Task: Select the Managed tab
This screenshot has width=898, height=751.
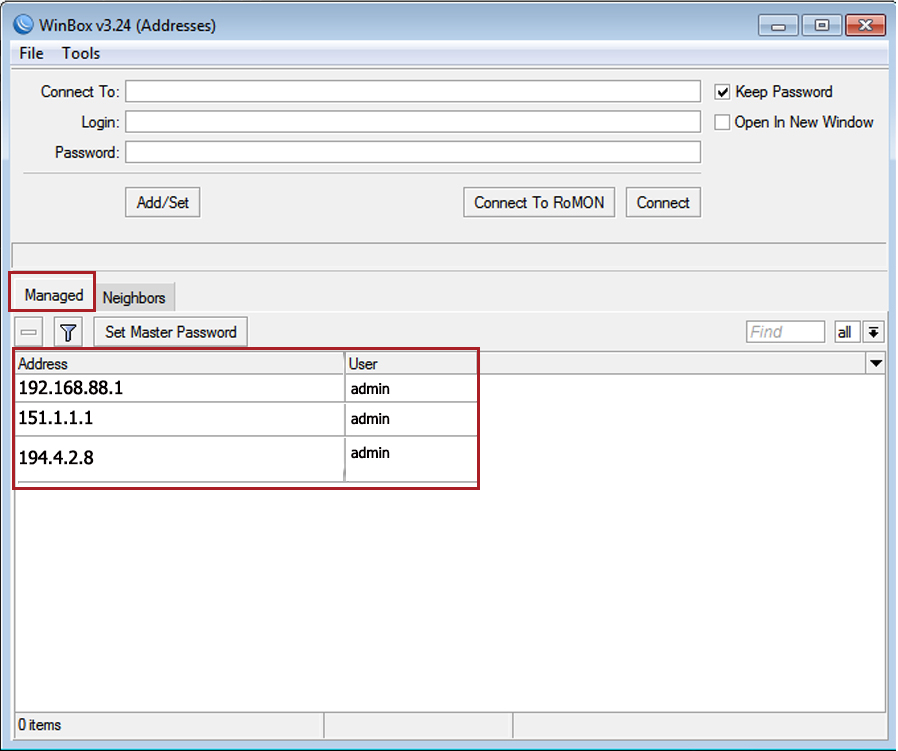Action: (x=54, y=295)
